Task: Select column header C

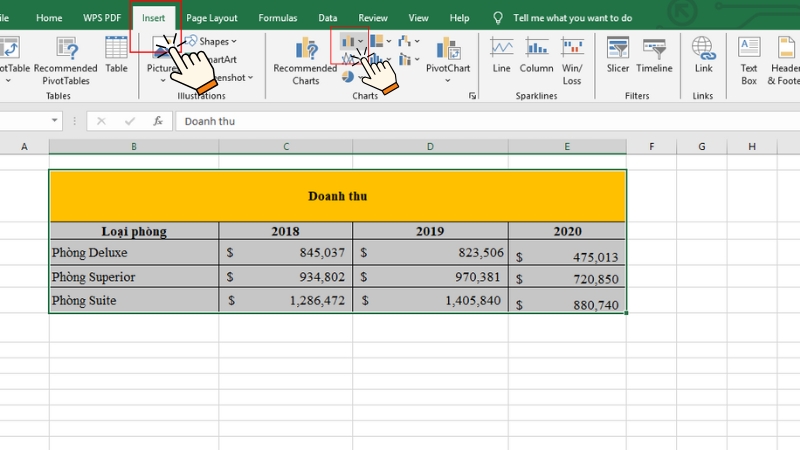Action: point(286,147)
